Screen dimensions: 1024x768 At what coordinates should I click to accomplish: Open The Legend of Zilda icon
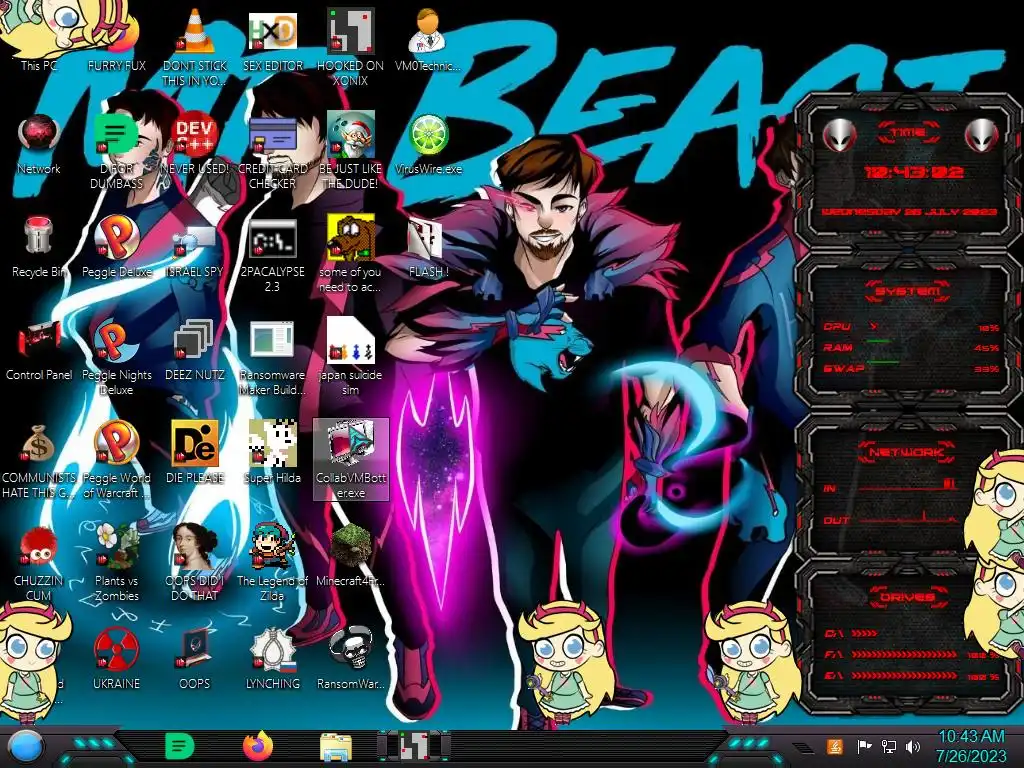click(x=273, y=563)
